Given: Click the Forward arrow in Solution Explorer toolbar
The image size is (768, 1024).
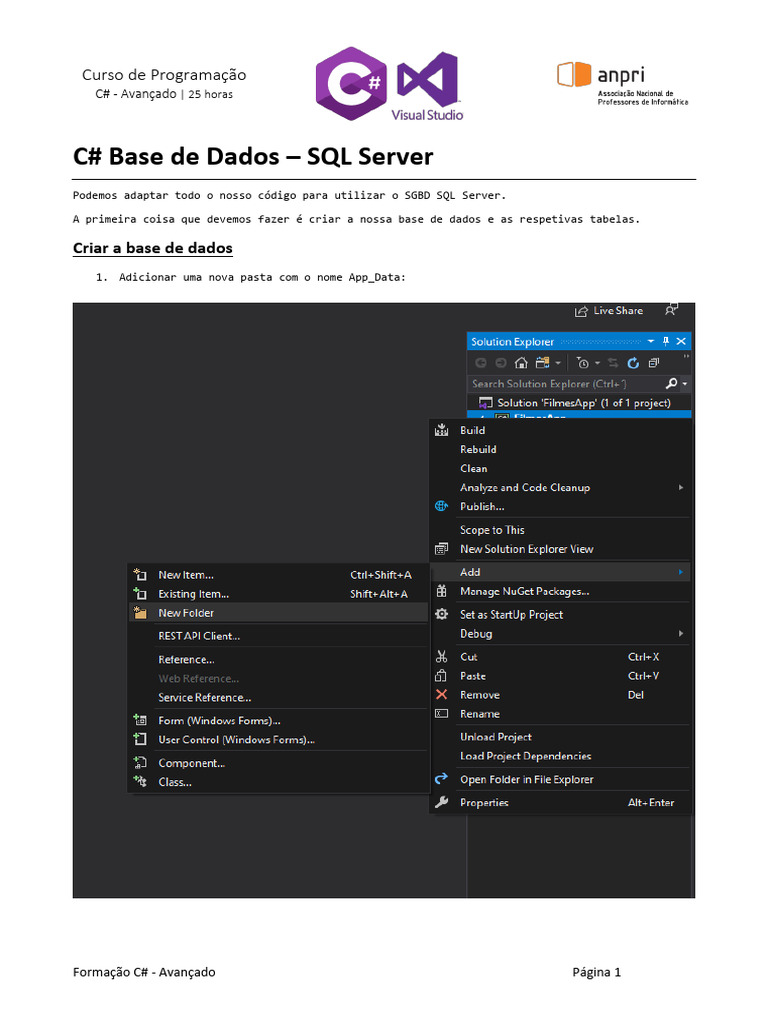Looking at the screenshot, I should [x=501, y=363].
